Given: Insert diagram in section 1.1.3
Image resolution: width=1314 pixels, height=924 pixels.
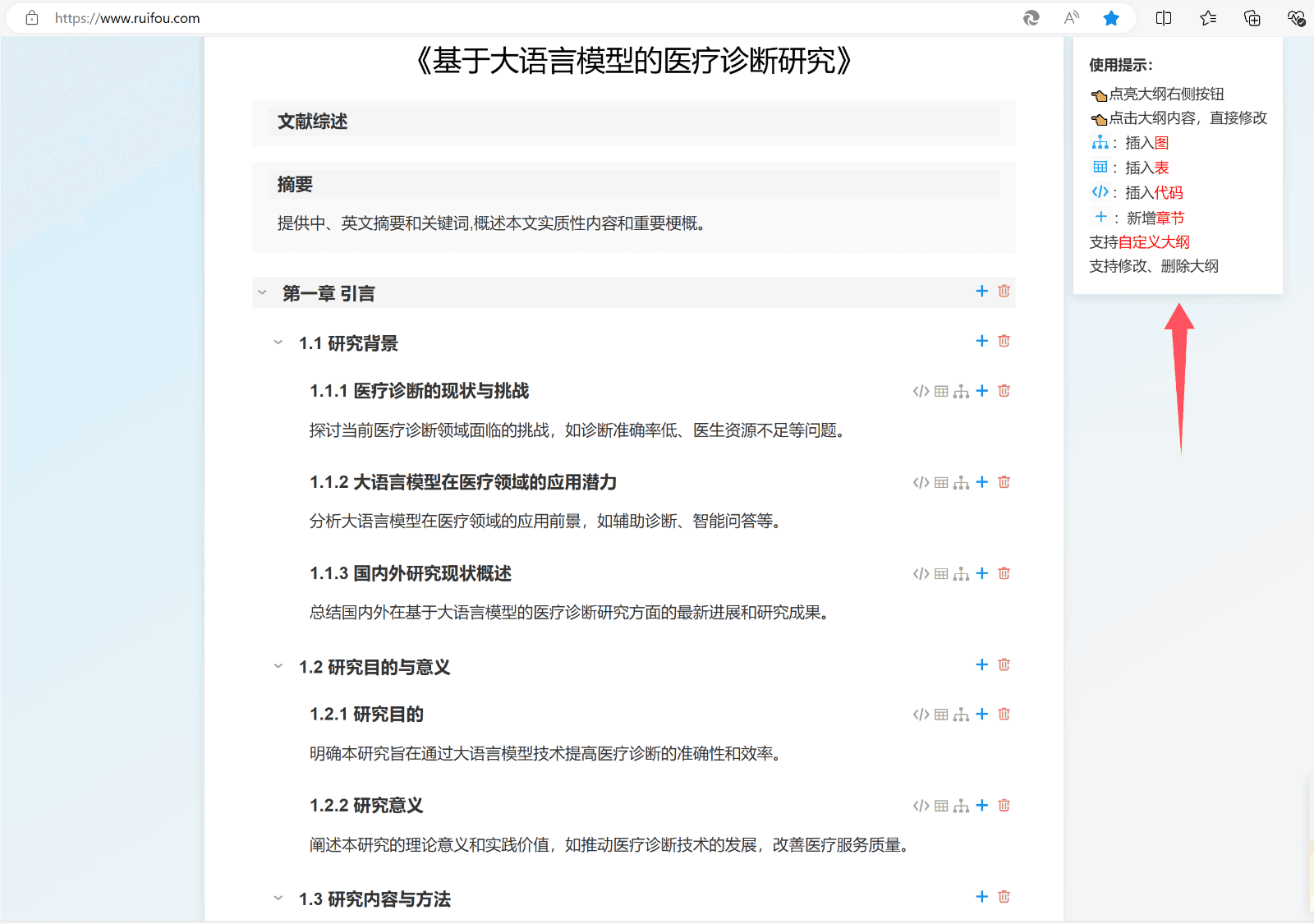Looking at the screenshot, I should tap(961, 574).
